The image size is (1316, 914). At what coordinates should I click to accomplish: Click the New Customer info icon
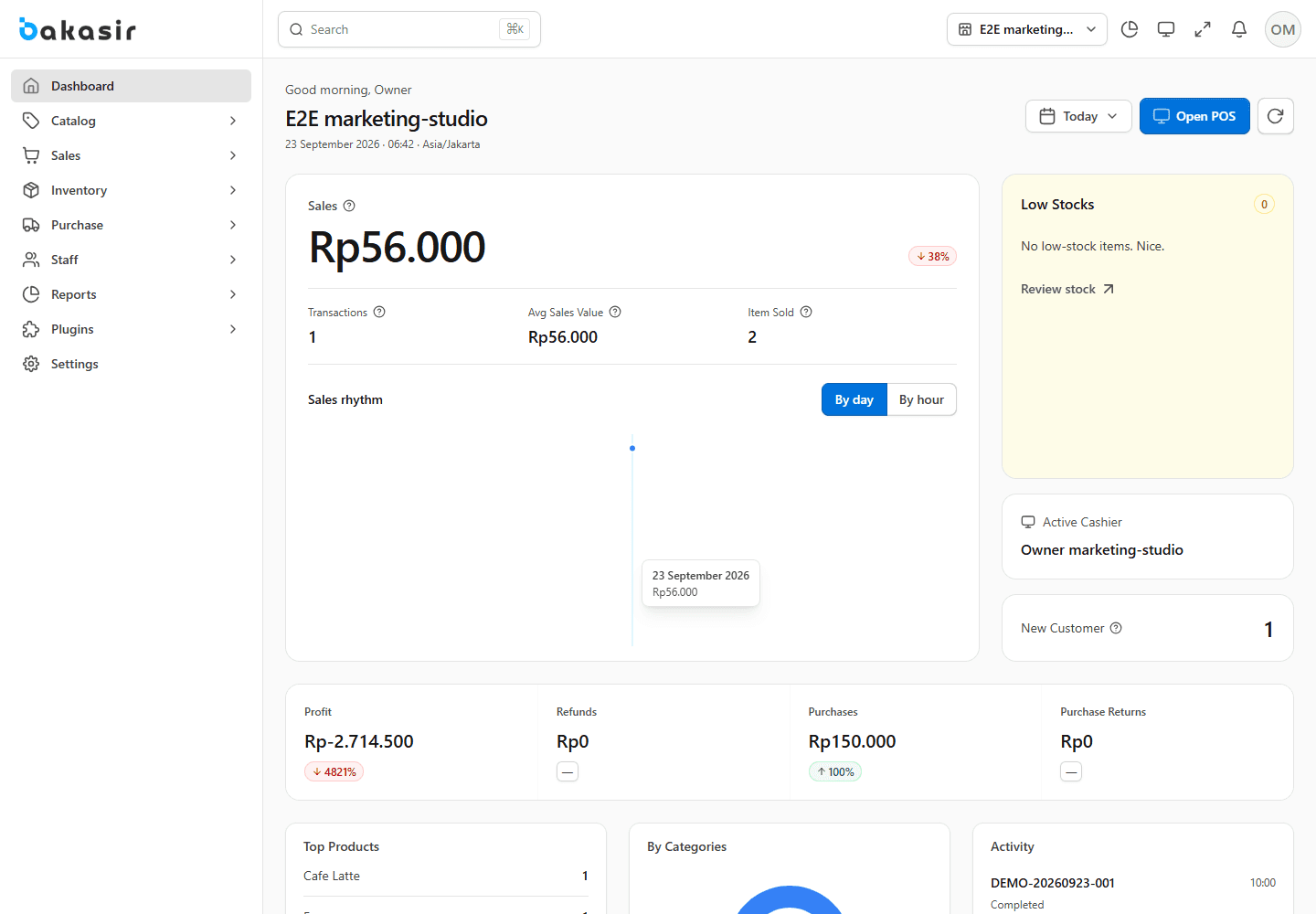pos(1116,628)
